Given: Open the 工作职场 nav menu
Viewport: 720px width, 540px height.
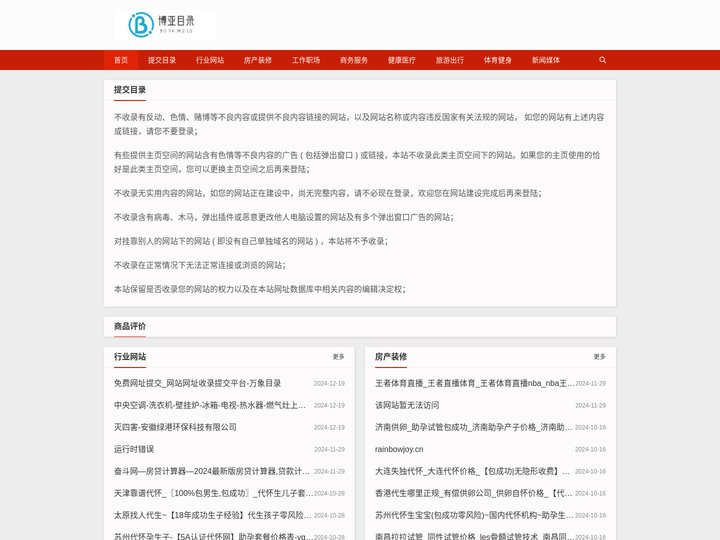Looking at the screenshot, I should point(306,60).
